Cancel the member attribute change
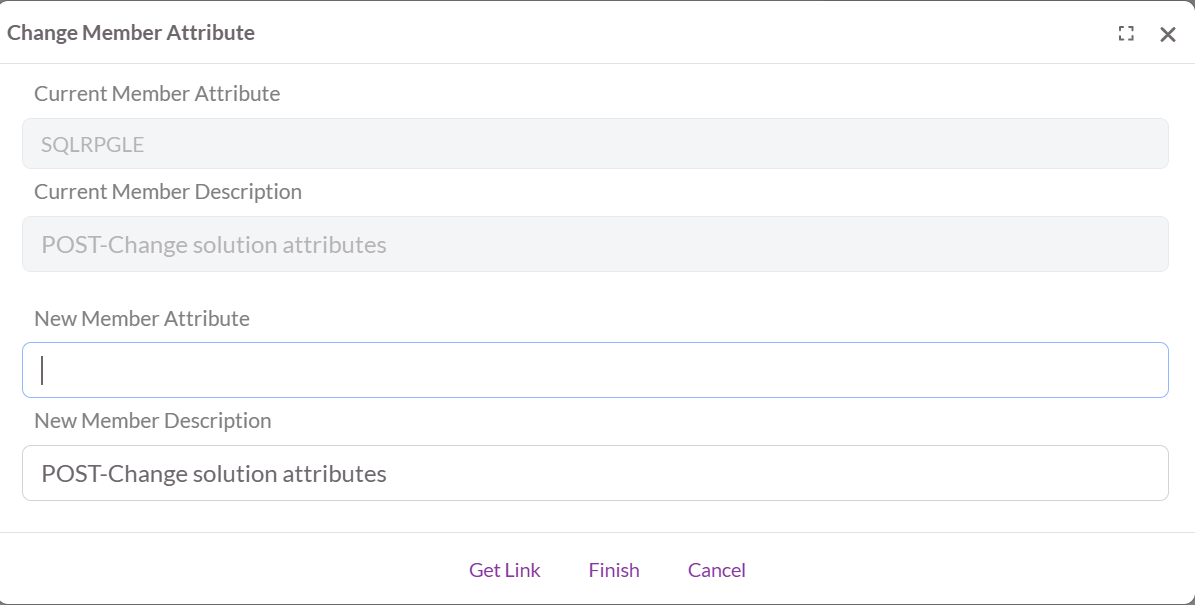The width and height of the screenshot is (1195, 605). coord(716,570)
